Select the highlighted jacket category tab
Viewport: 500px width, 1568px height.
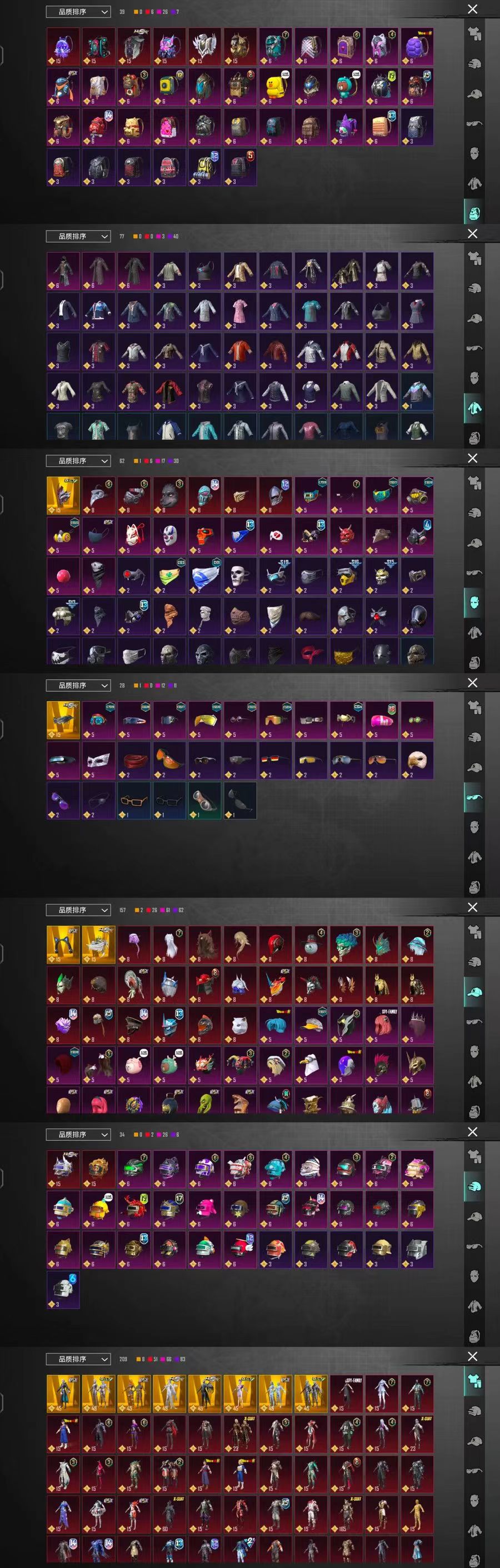474,407
